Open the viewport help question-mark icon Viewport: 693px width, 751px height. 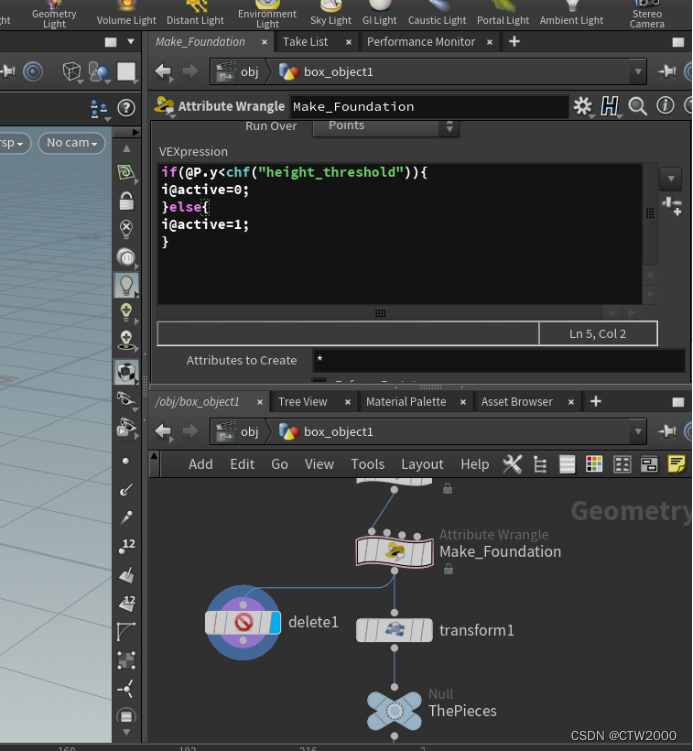126,108
